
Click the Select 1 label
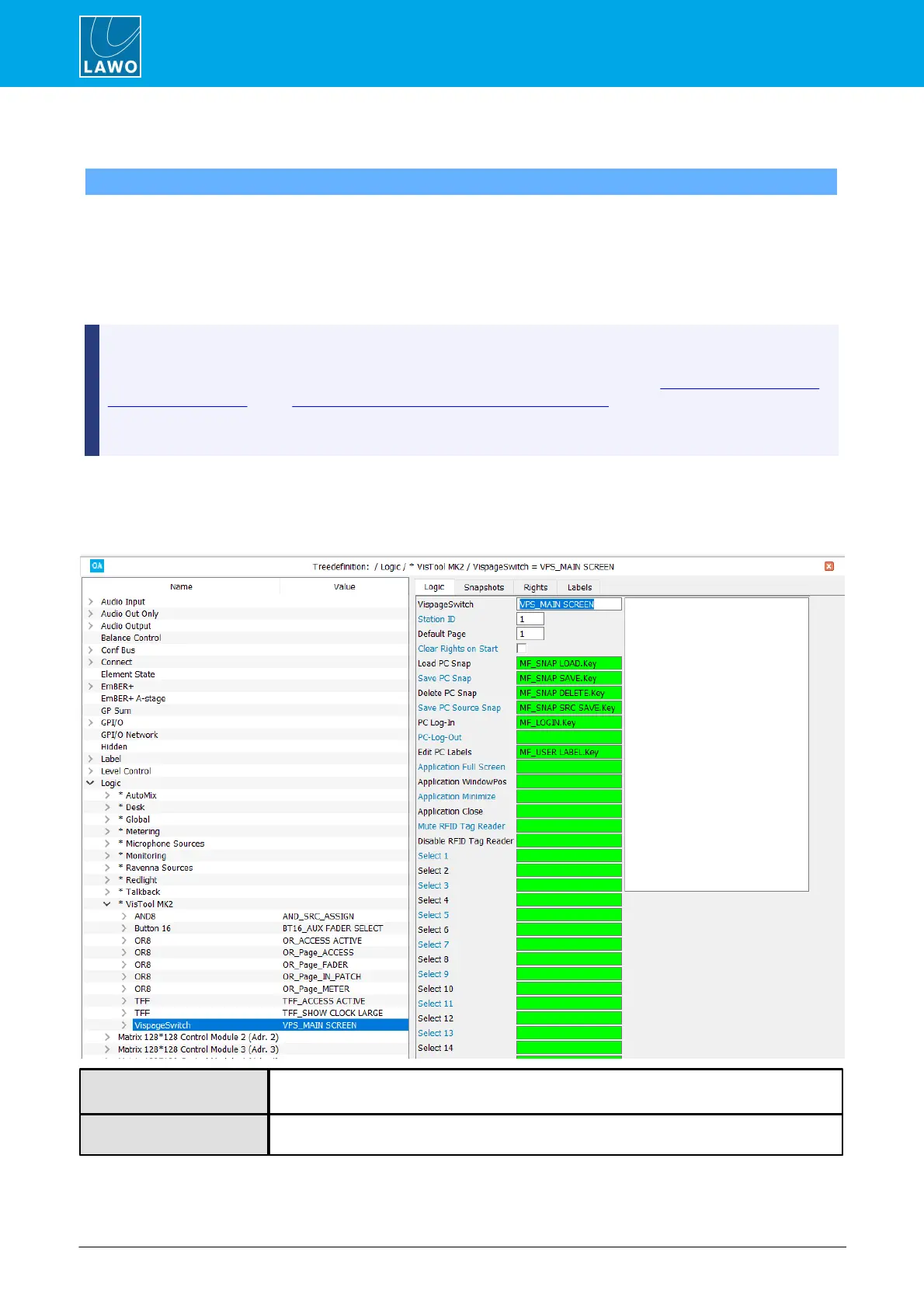(x=432, y=856)
